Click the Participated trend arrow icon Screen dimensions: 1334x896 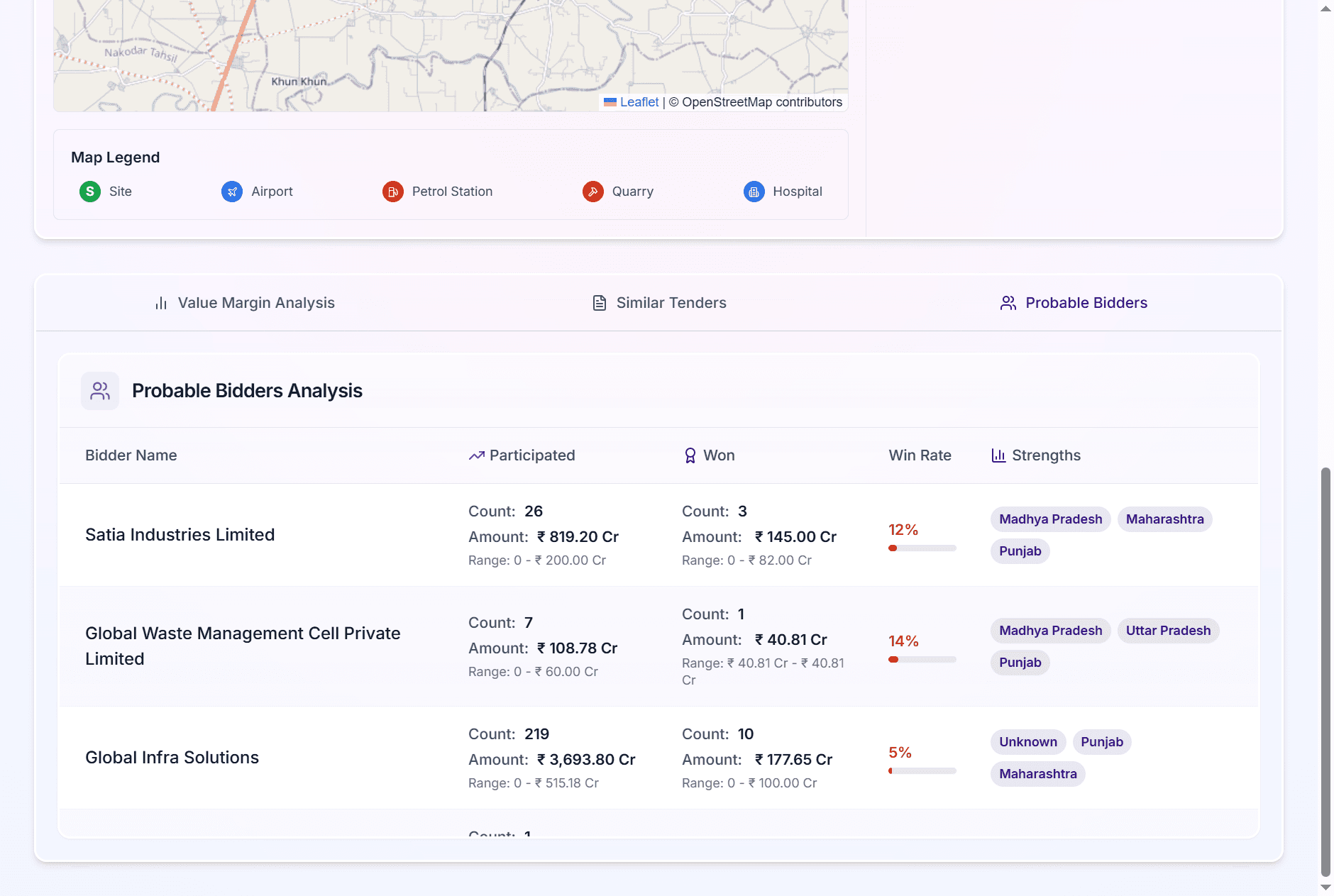click(477, 455)
